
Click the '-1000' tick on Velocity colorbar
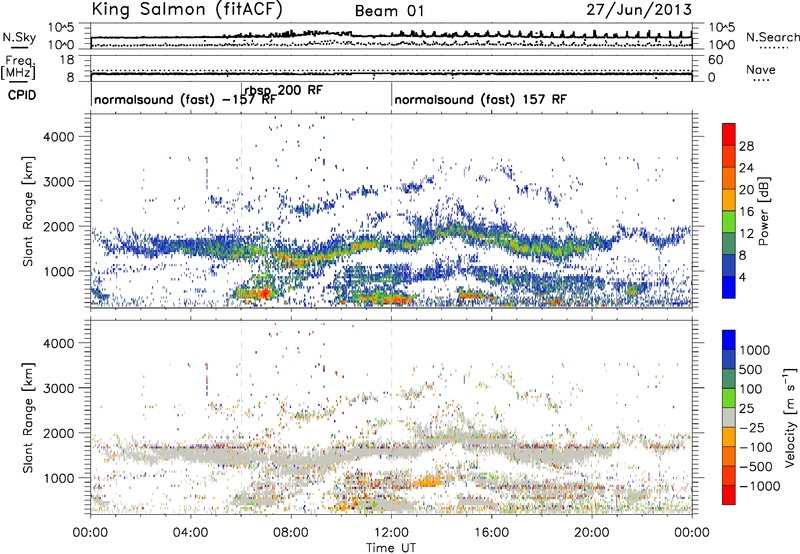(760, 486)
